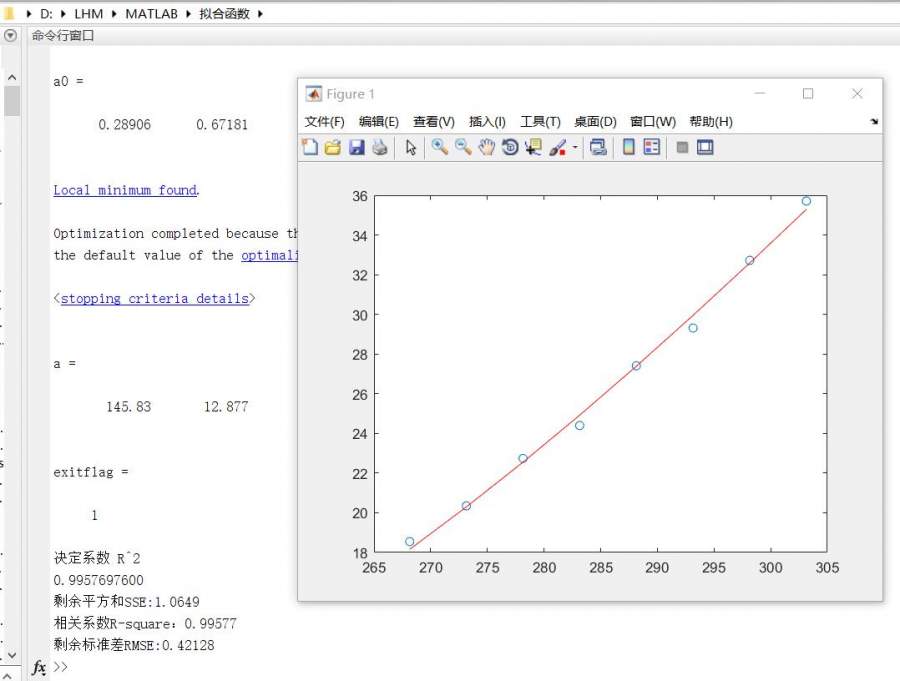
Task: Open the 'Local minimum found' link
Action: [125, 190]
